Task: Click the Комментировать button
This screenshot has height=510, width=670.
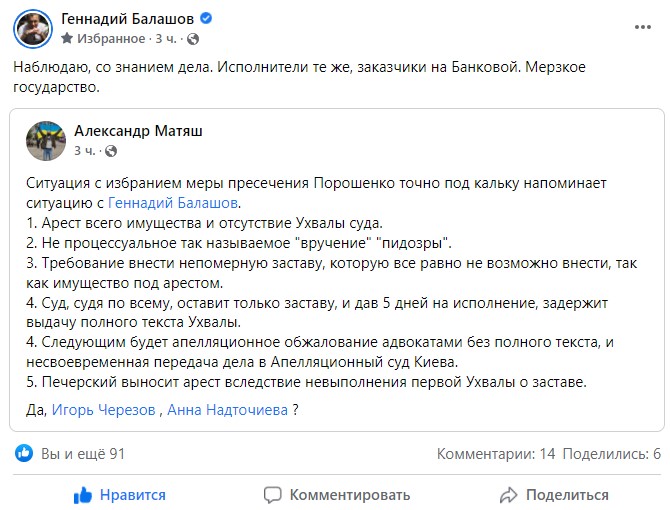Action: click(x=336, y=494)
